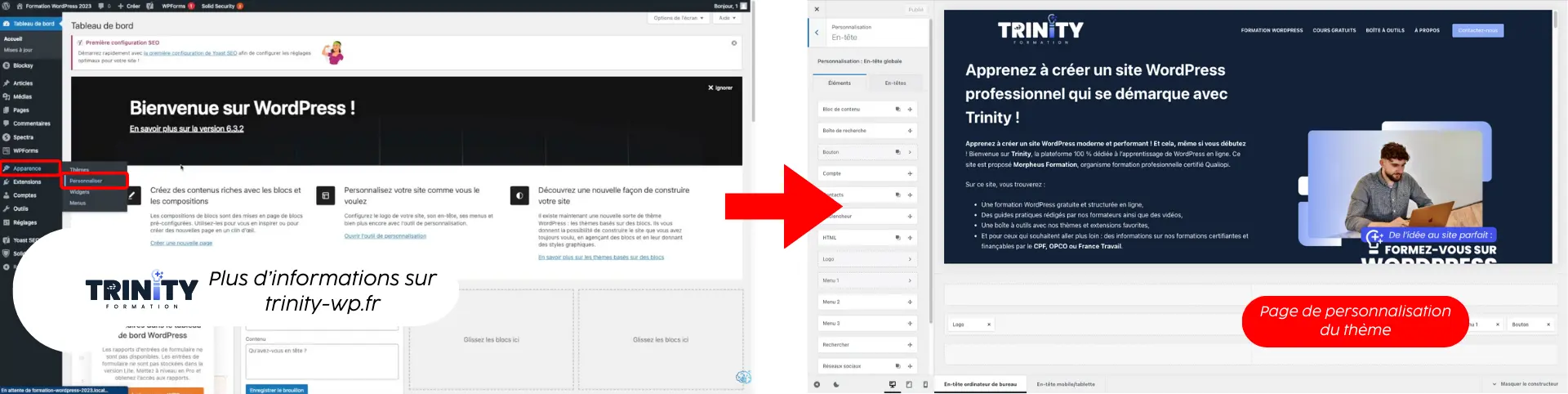Click move icon on the Boîte de recherche row
The image size is (1568, 394).
910,131
